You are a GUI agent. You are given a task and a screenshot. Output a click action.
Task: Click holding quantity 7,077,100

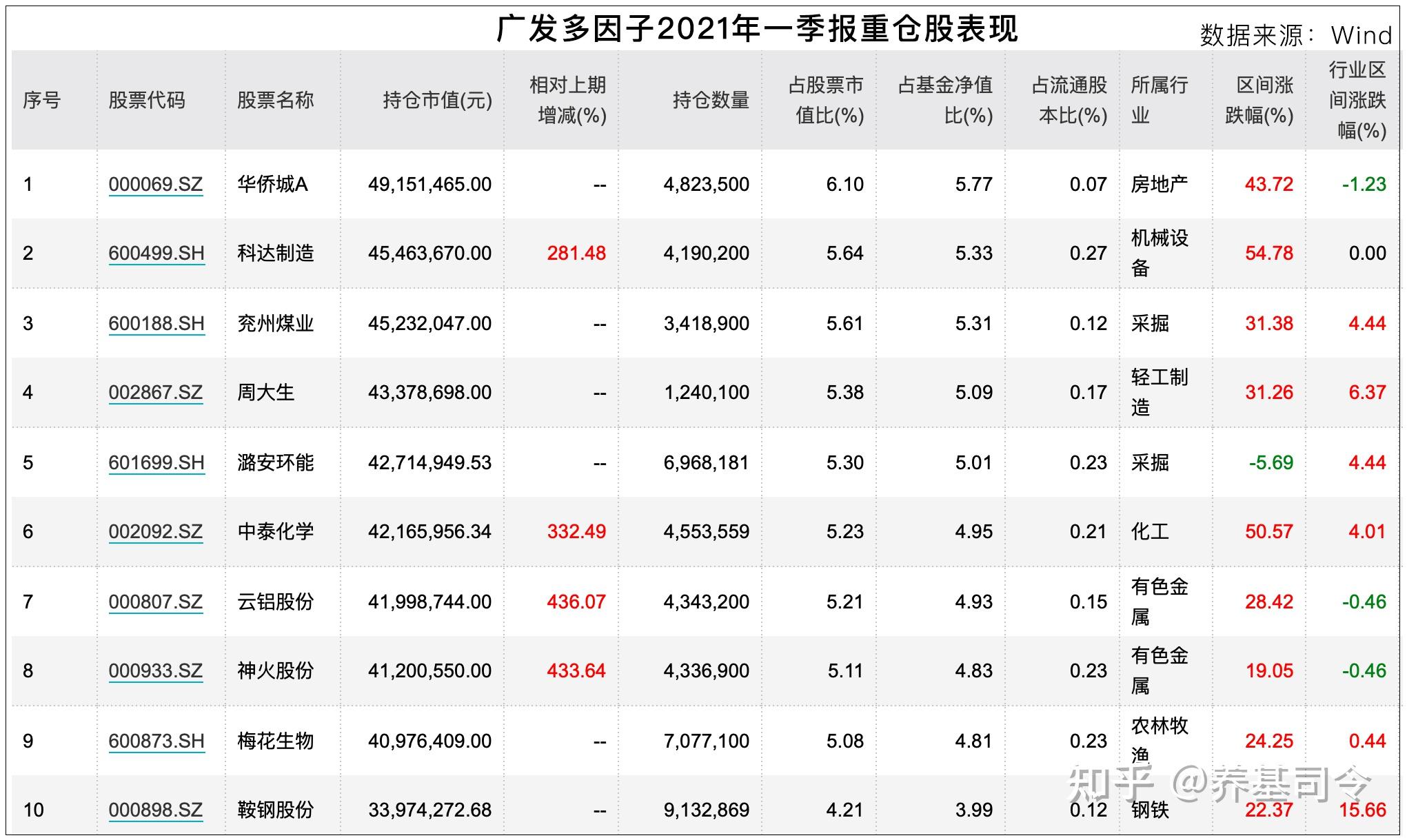(x=707, y=741)
